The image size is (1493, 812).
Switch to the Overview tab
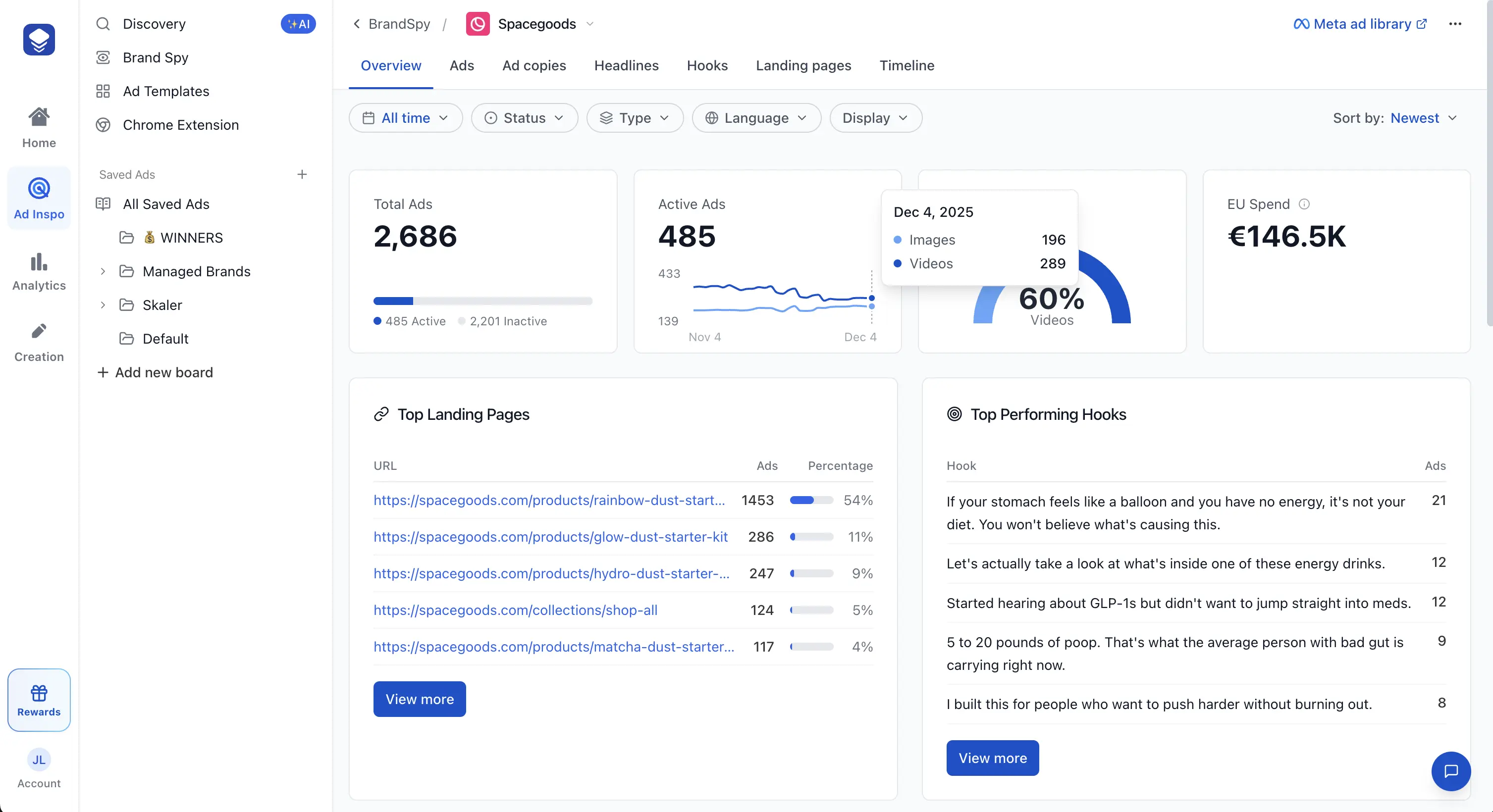coord(391,65)
